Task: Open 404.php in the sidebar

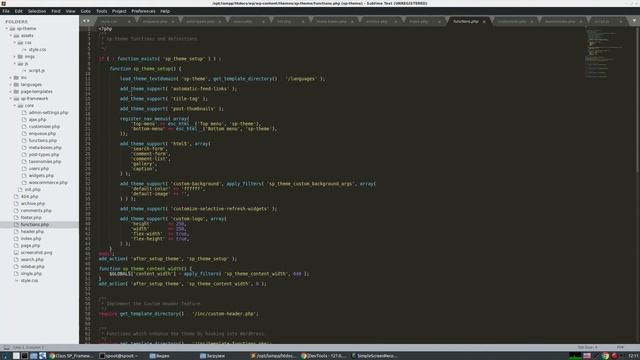Action: pyautogui.click(x=29, y=196)
